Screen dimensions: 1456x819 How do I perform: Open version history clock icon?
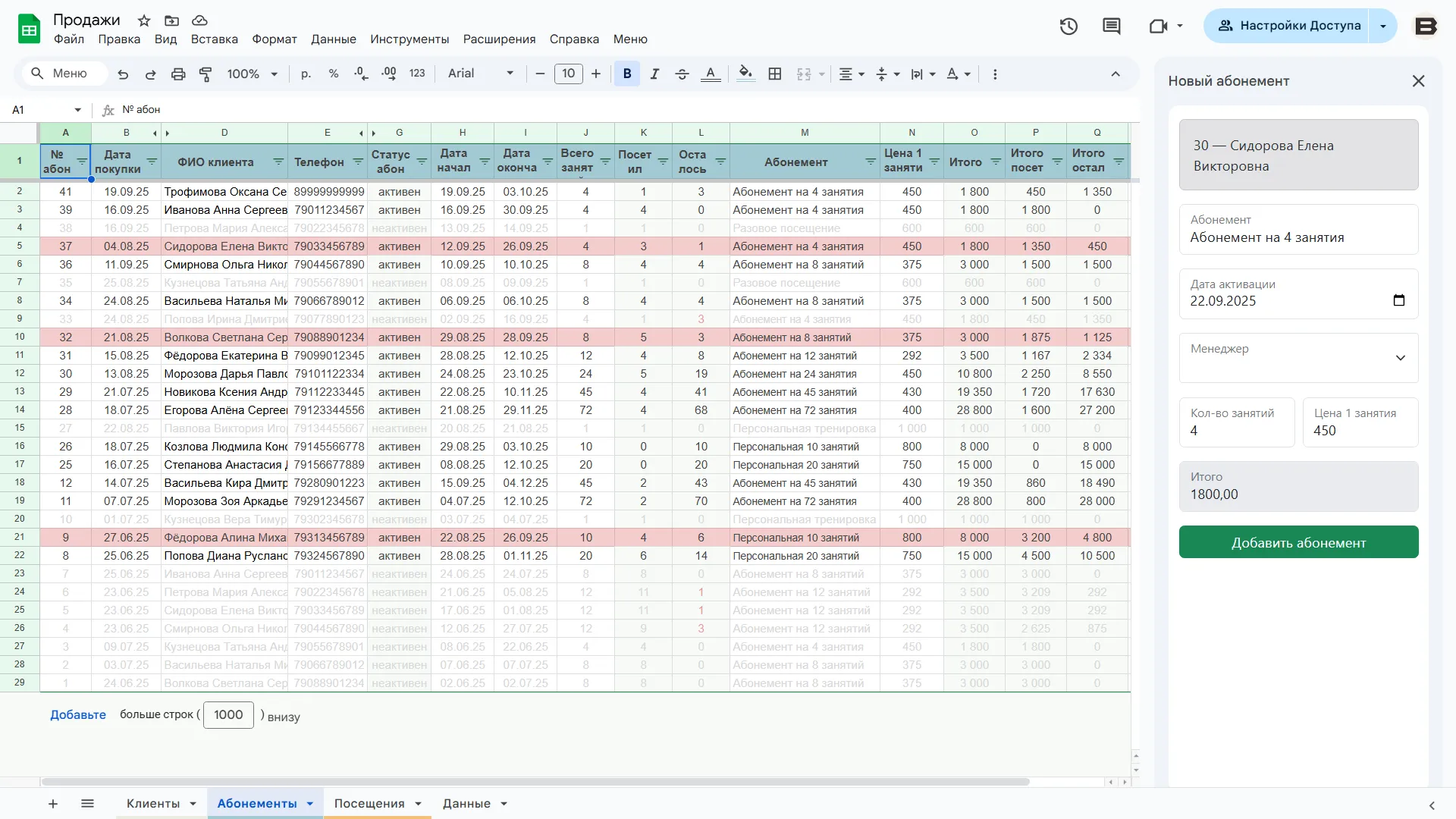tap(1068, 27)
